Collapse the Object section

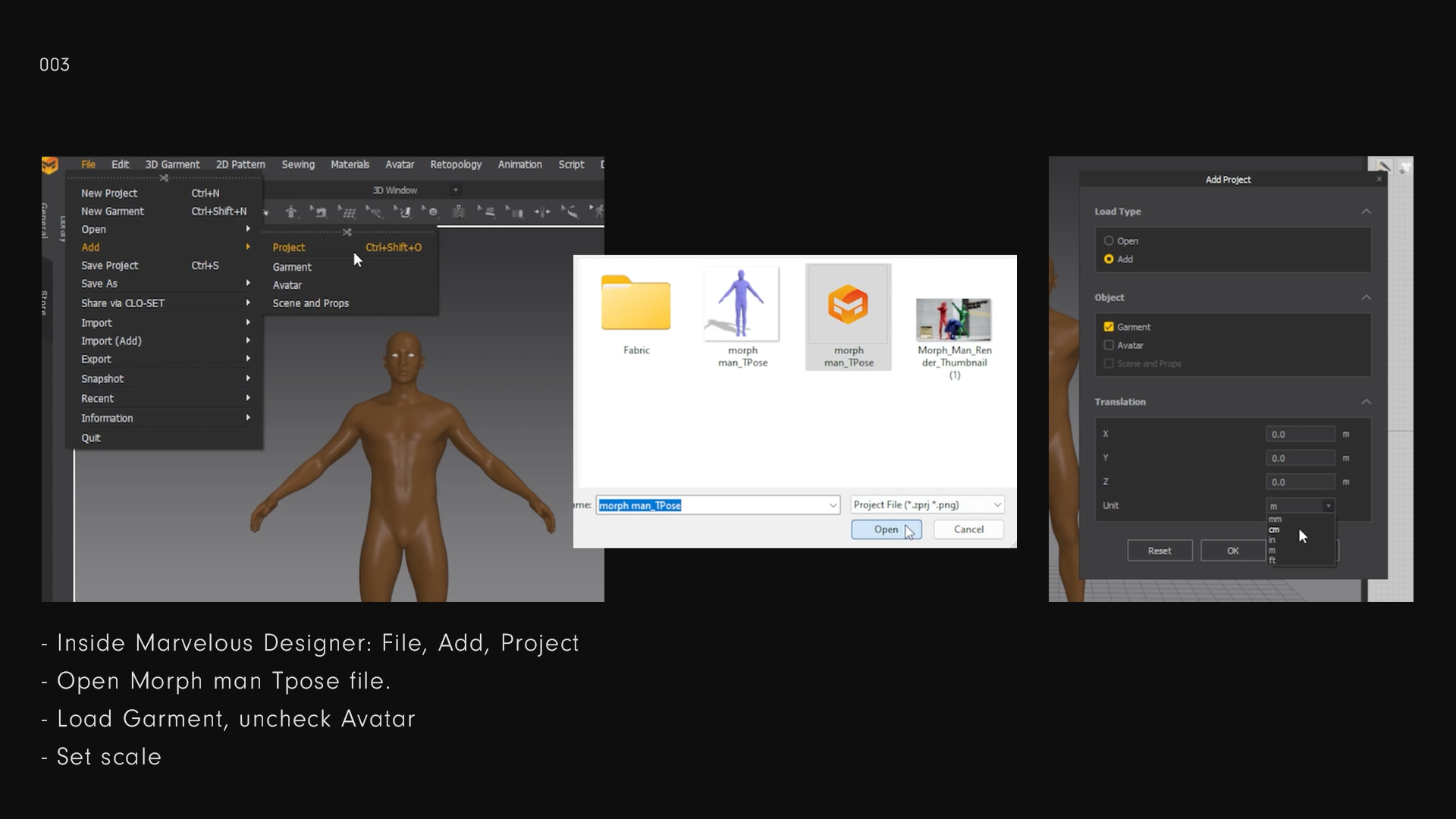[1366, 297]
